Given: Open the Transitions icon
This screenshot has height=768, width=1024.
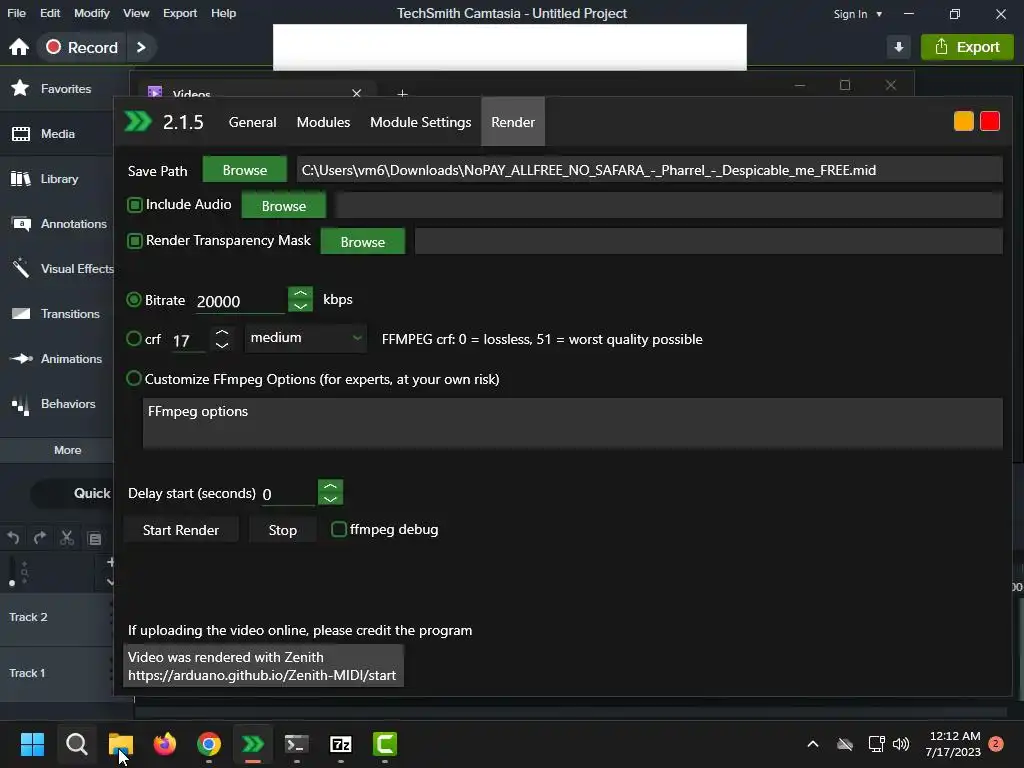Looking at the screenshot, I should click(21, 313).
